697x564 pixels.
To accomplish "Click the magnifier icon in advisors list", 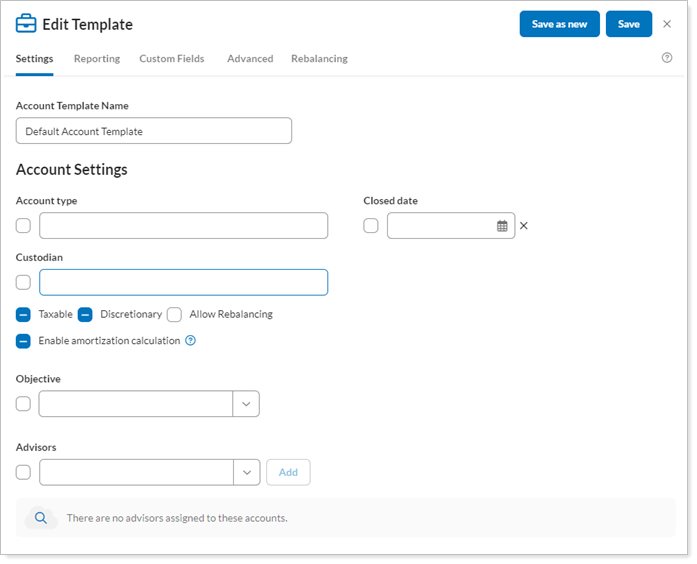I will 41,518.
